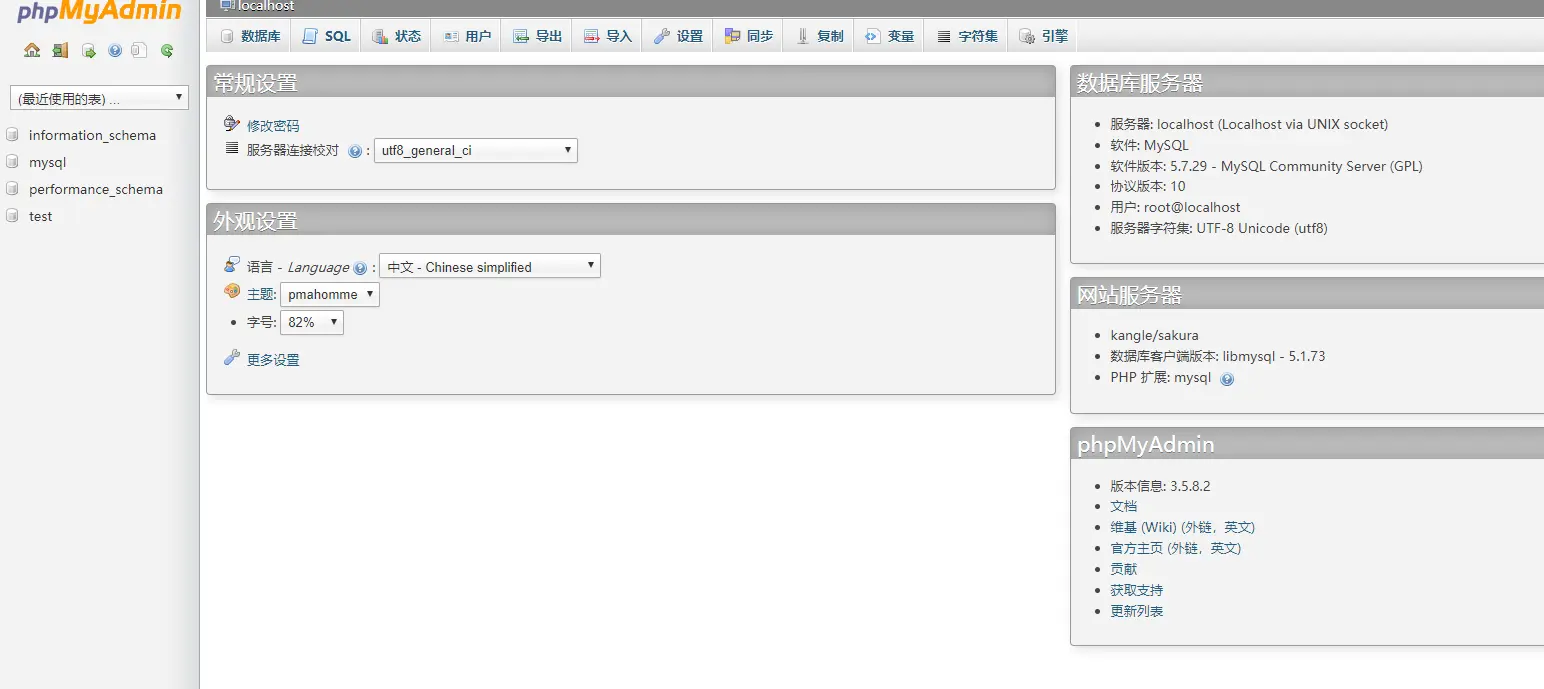
Task: Click the text 版本信息: 3.5.8.2
Action: 1160,486
